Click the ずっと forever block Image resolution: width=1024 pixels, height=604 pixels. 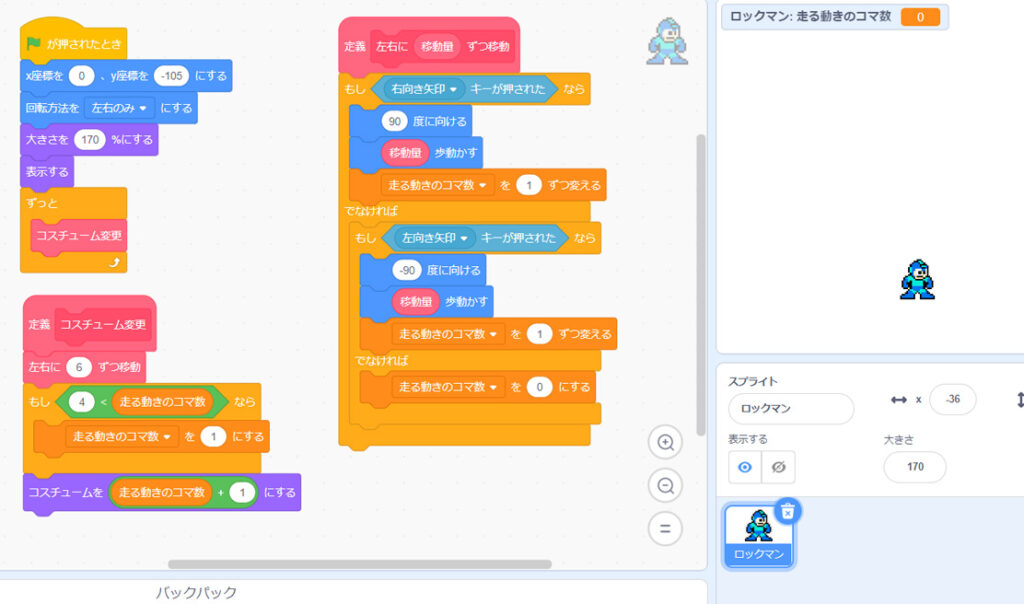(73, 230)
